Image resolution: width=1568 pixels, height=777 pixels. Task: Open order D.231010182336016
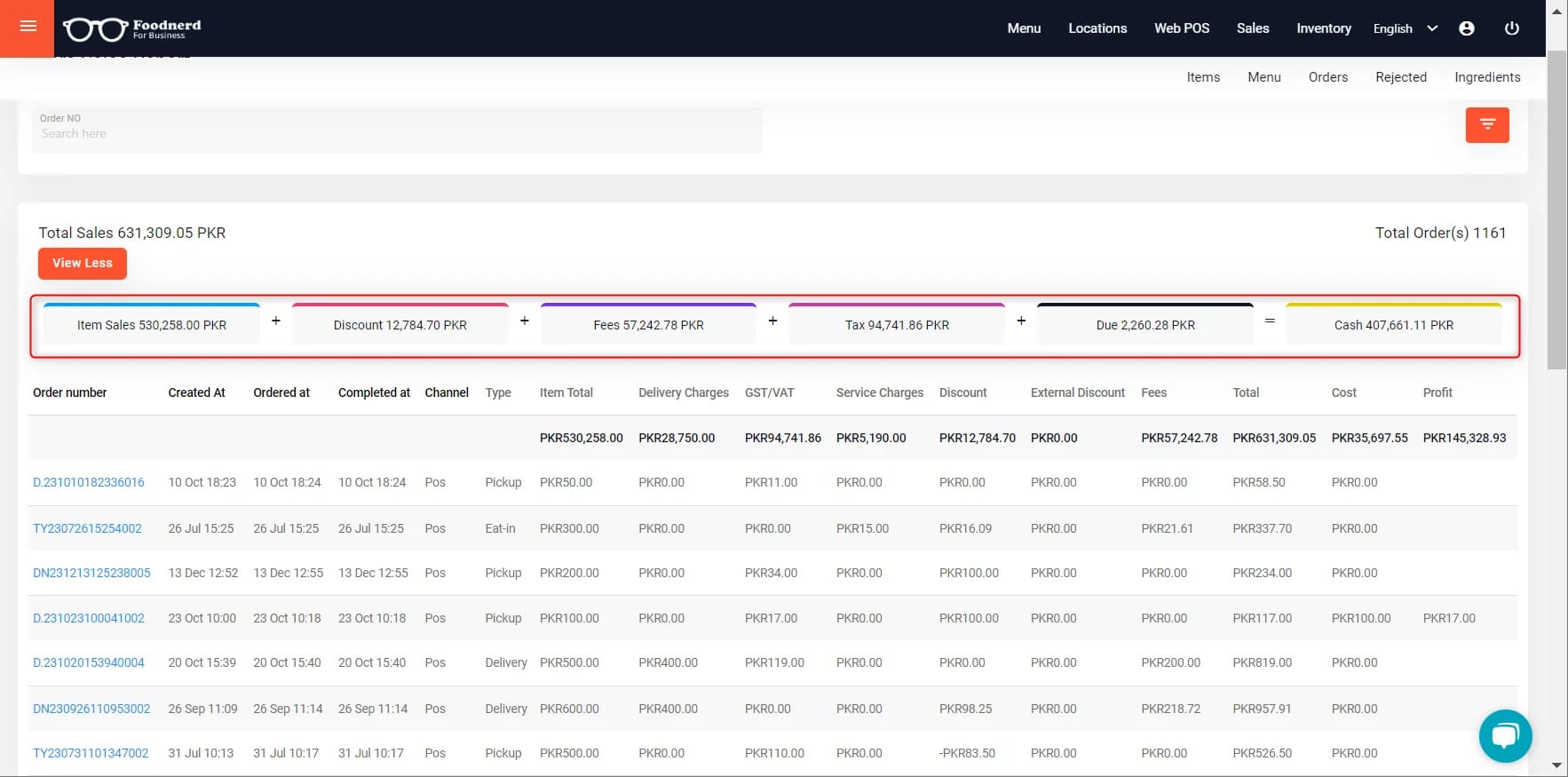(x=89, y=483)
